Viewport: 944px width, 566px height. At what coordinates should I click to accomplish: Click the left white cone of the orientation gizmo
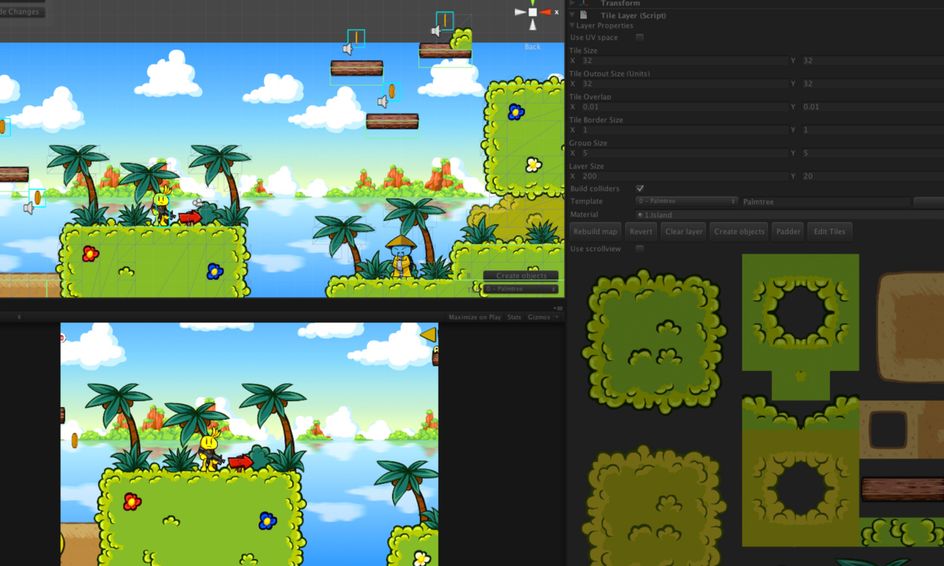coord(520,12)
